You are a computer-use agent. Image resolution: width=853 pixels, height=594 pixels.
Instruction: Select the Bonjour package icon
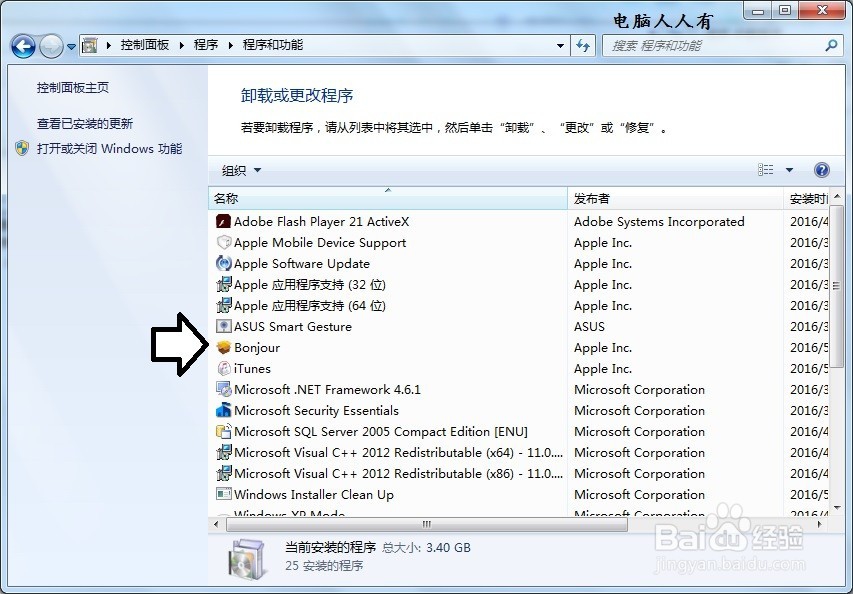click(224, 348)
